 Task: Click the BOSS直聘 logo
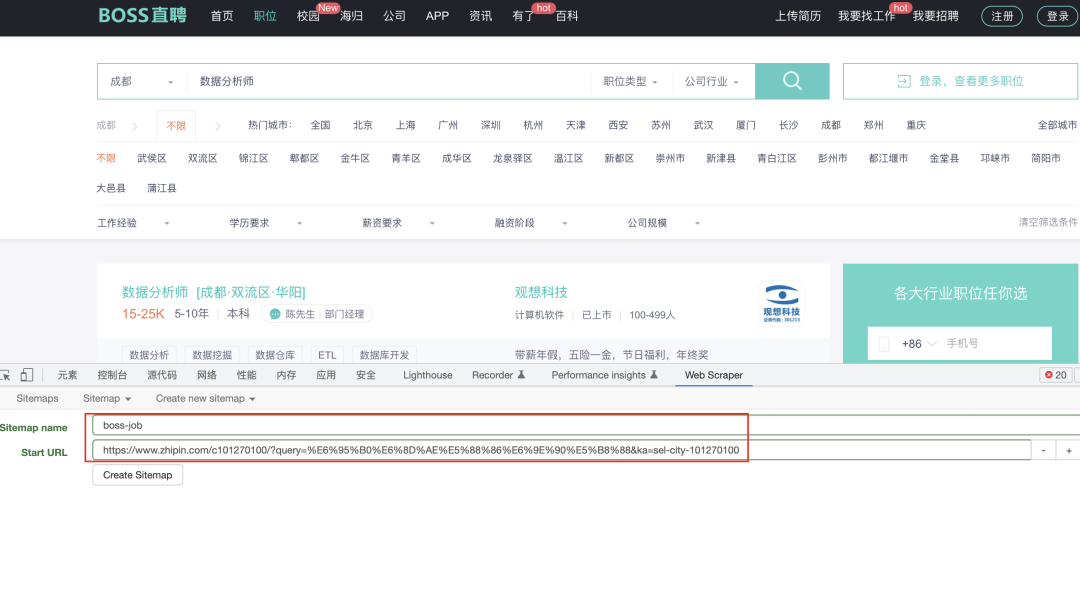click(142, 16)
